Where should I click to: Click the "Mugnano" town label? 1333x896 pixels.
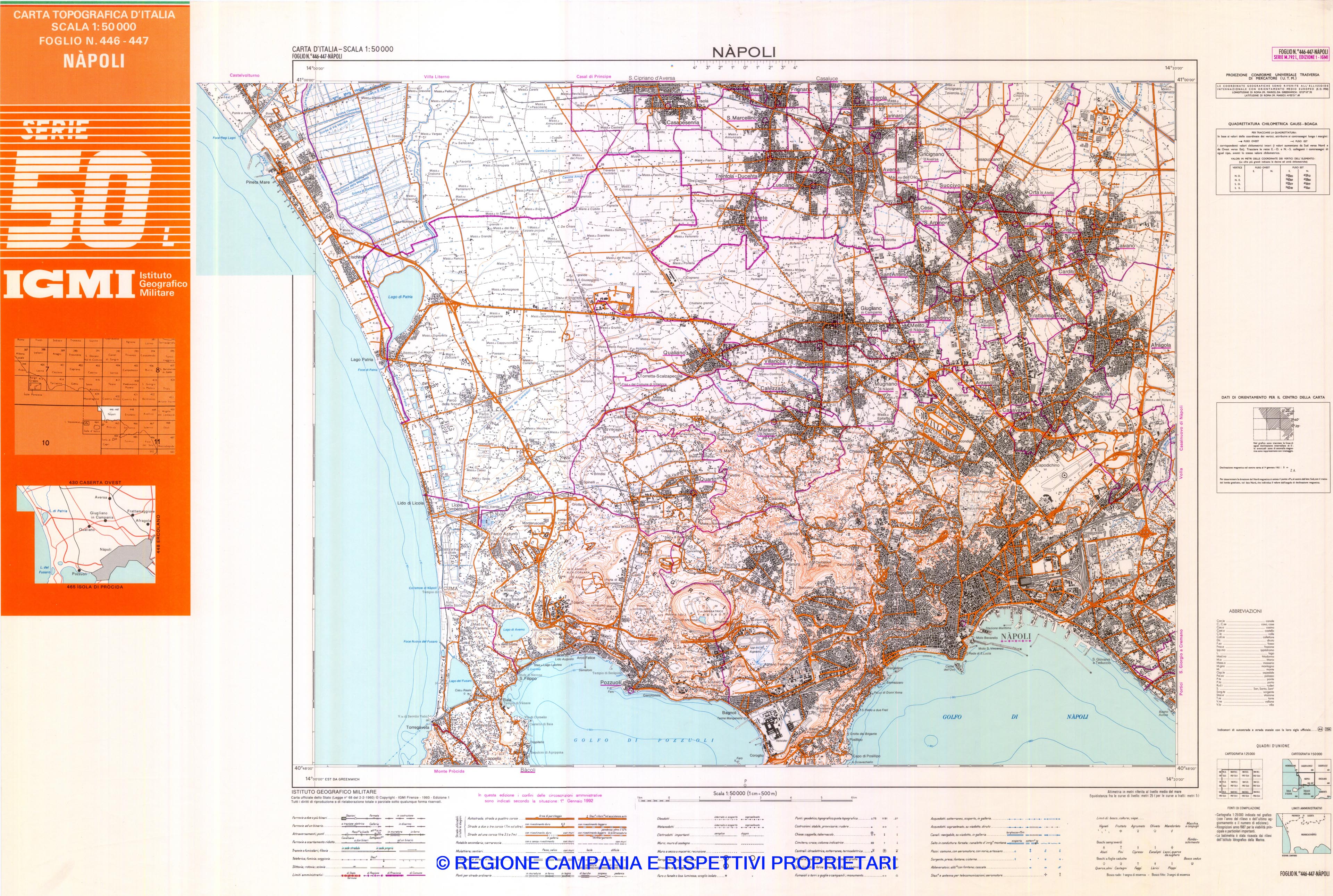coord(886,385)
